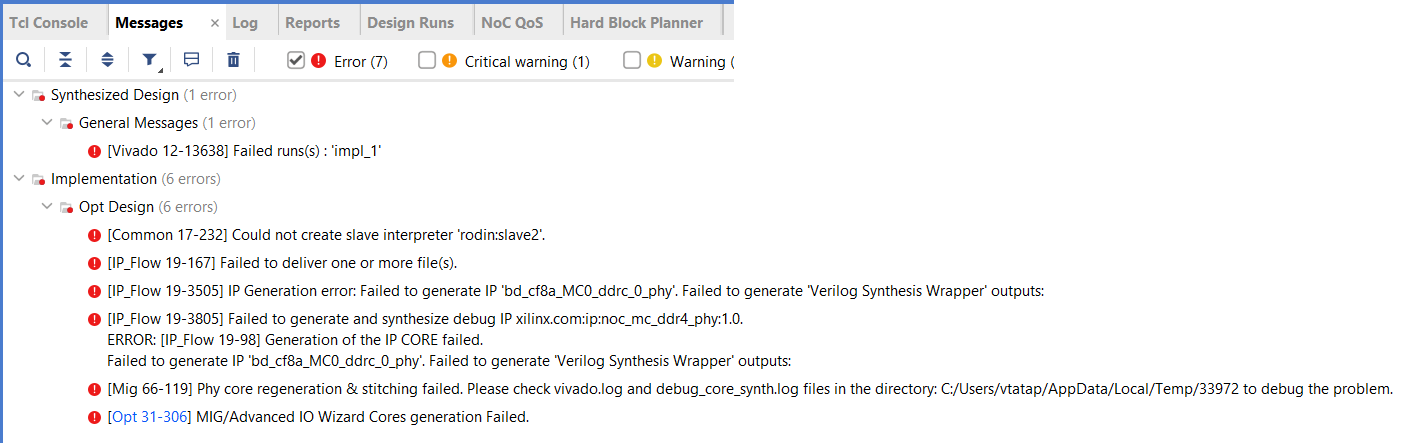Collapse all messages with toolbar icon
The width and height of the screenshot is (1405, 443).
tap(65, 61)
